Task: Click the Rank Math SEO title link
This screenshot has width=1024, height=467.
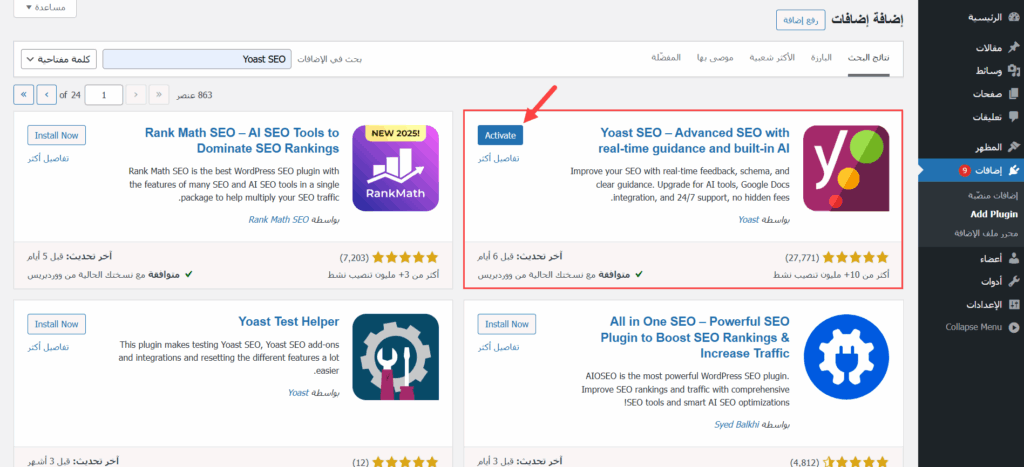Action: (x=242, y=140)
